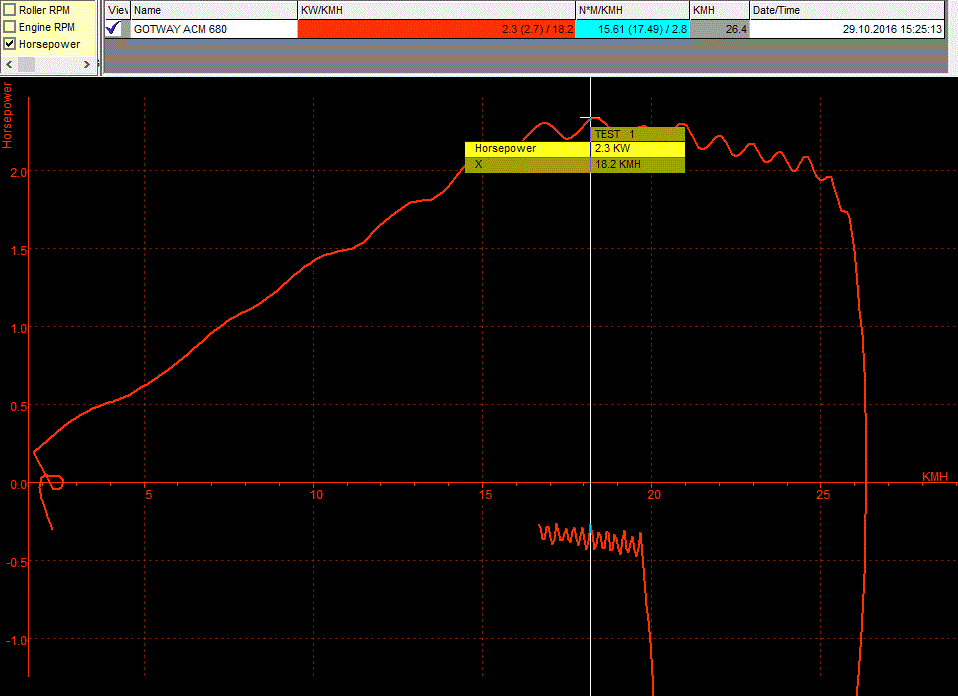Click the 18.2 KMH value in tooltip
The height and width of the screenshot is (696, 958).
636,164
